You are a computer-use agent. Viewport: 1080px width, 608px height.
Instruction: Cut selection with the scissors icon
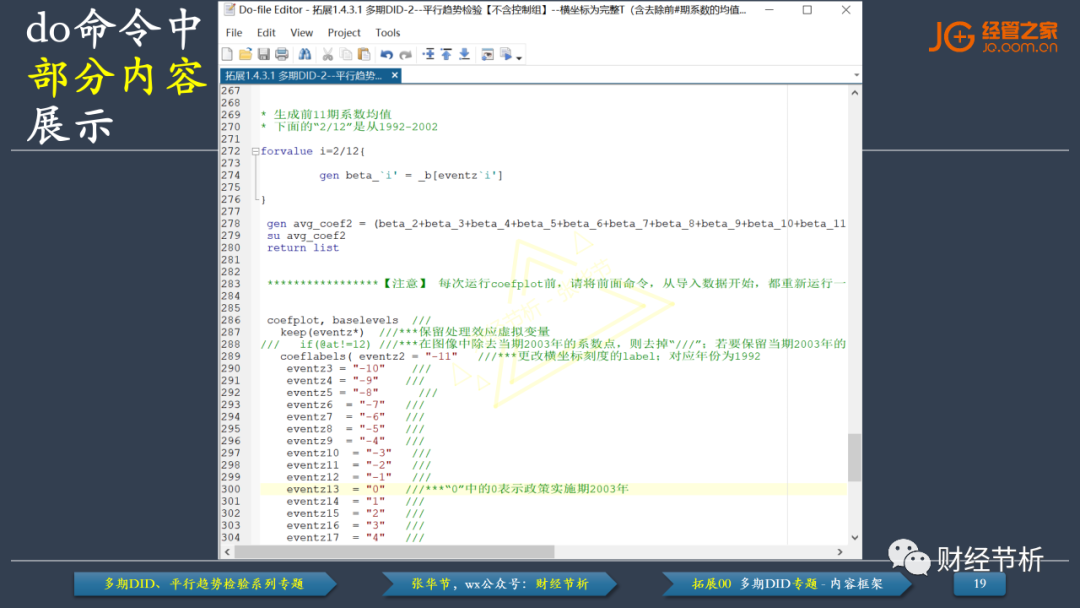329,54
